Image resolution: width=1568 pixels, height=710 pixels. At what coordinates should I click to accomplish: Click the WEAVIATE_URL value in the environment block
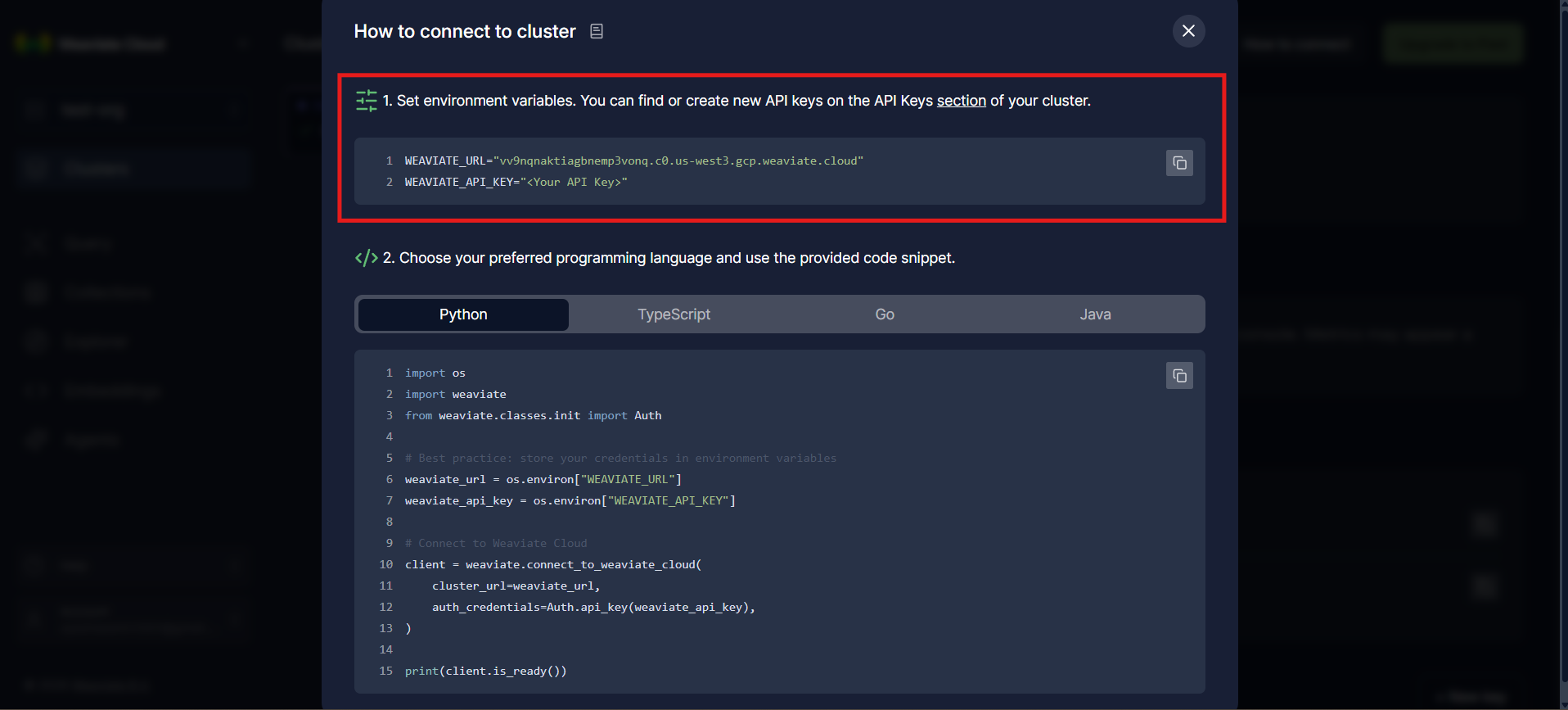click(x=678, y=161)
